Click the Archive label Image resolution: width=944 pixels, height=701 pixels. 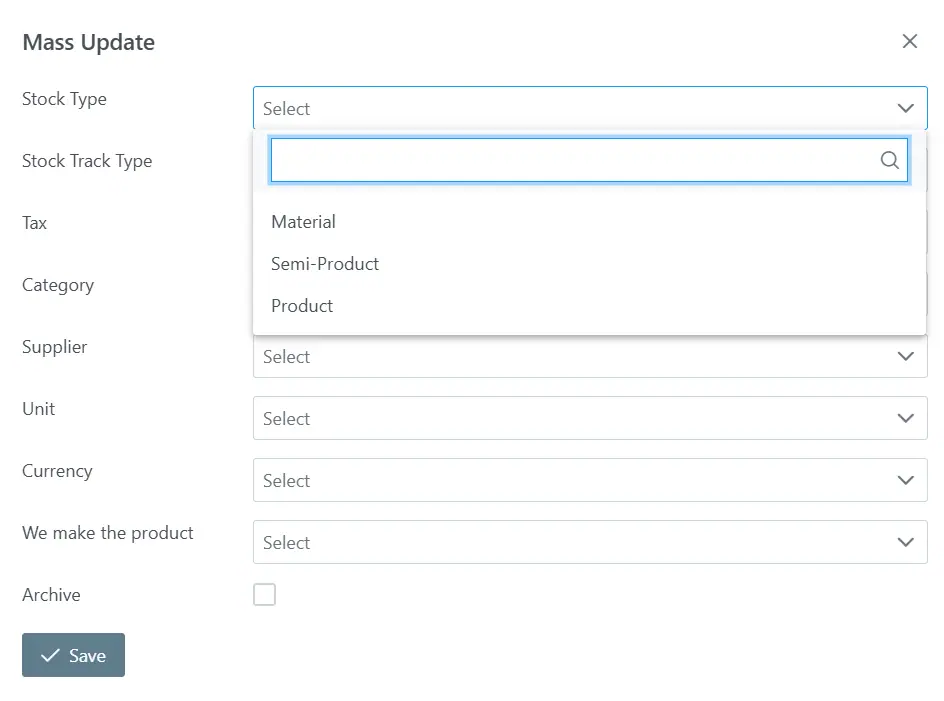coord(51,595)
